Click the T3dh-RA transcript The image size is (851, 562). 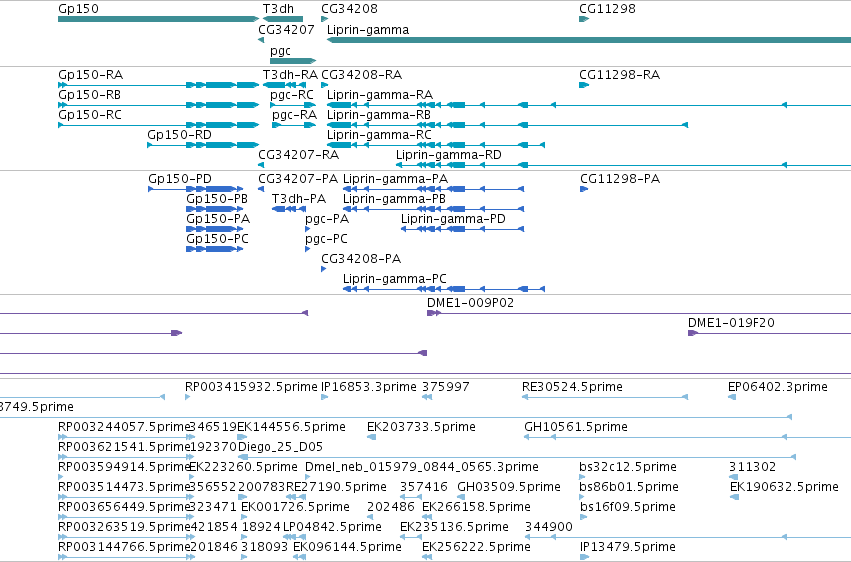click(x=283, y=85)
